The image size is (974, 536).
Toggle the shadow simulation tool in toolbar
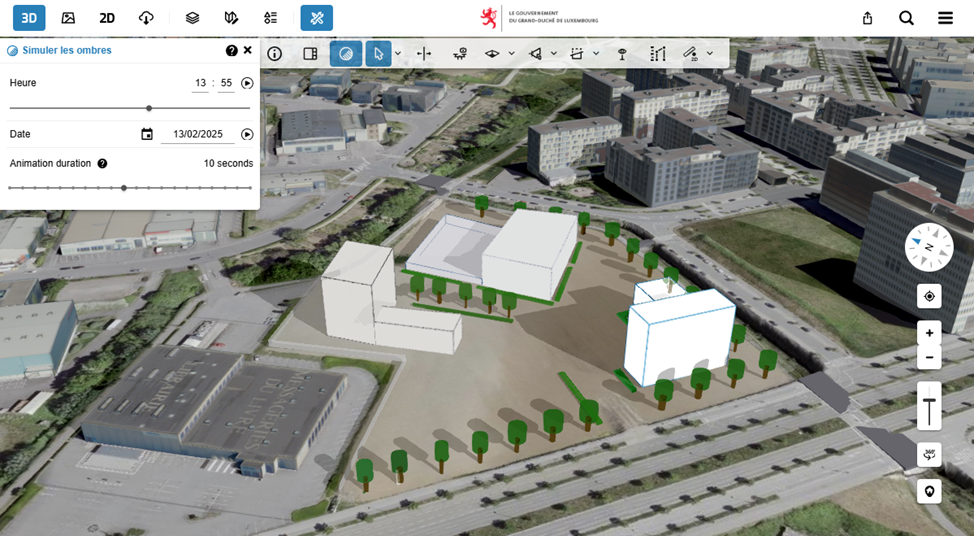click(x=346, y=54)
